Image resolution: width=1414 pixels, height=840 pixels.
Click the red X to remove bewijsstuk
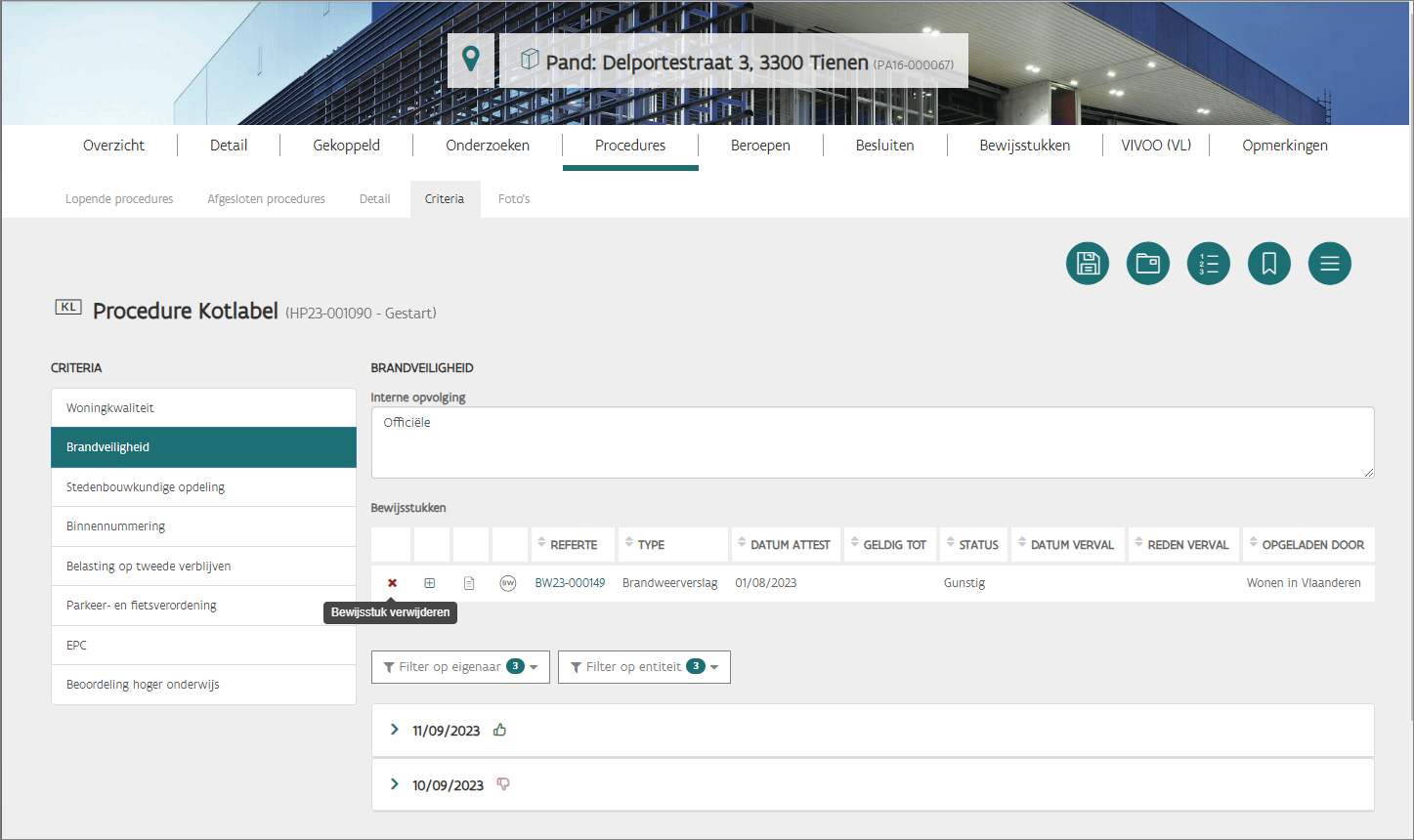(392, 583)
